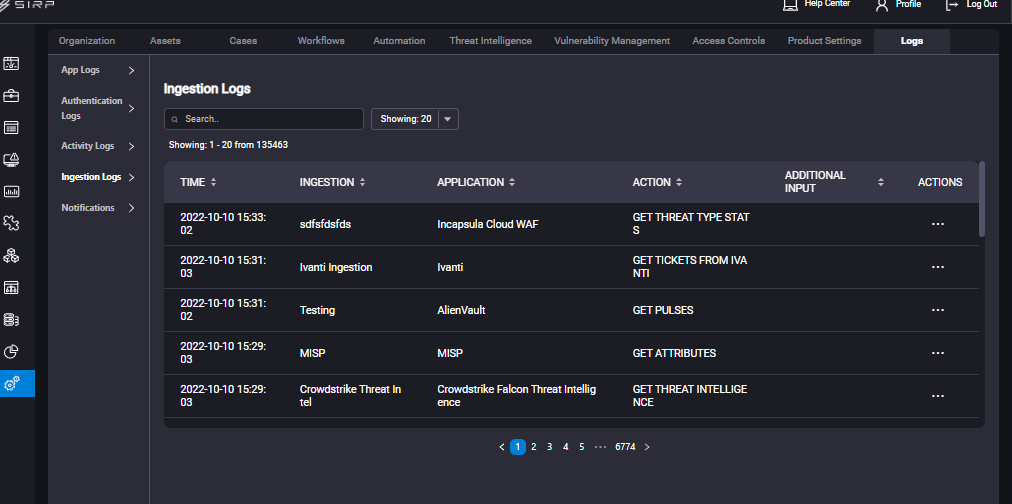Click in the Search input field
The image size is (1012, 504).
pyautogui.click(x=264, y=119)
